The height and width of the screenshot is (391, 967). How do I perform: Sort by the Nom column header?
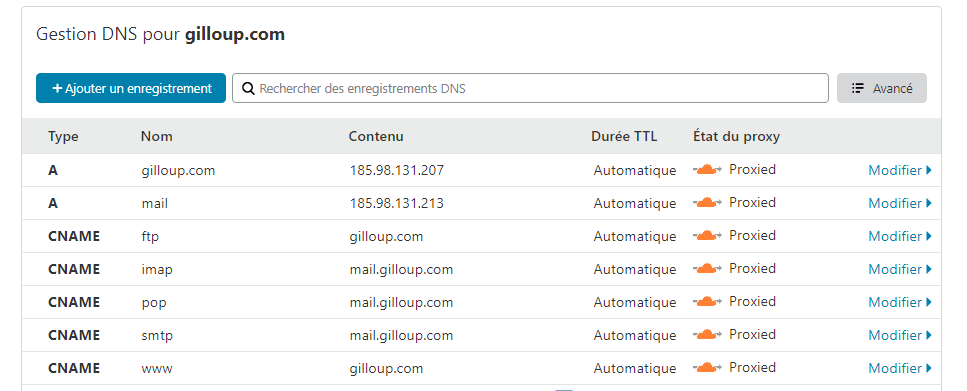157,136
